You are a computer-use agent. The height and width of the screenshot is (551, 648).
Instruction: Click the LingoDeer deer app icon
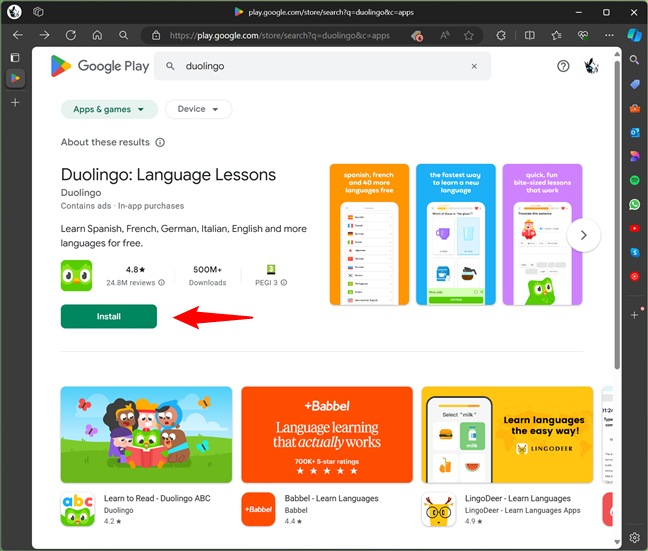click(x=438, y=509)
